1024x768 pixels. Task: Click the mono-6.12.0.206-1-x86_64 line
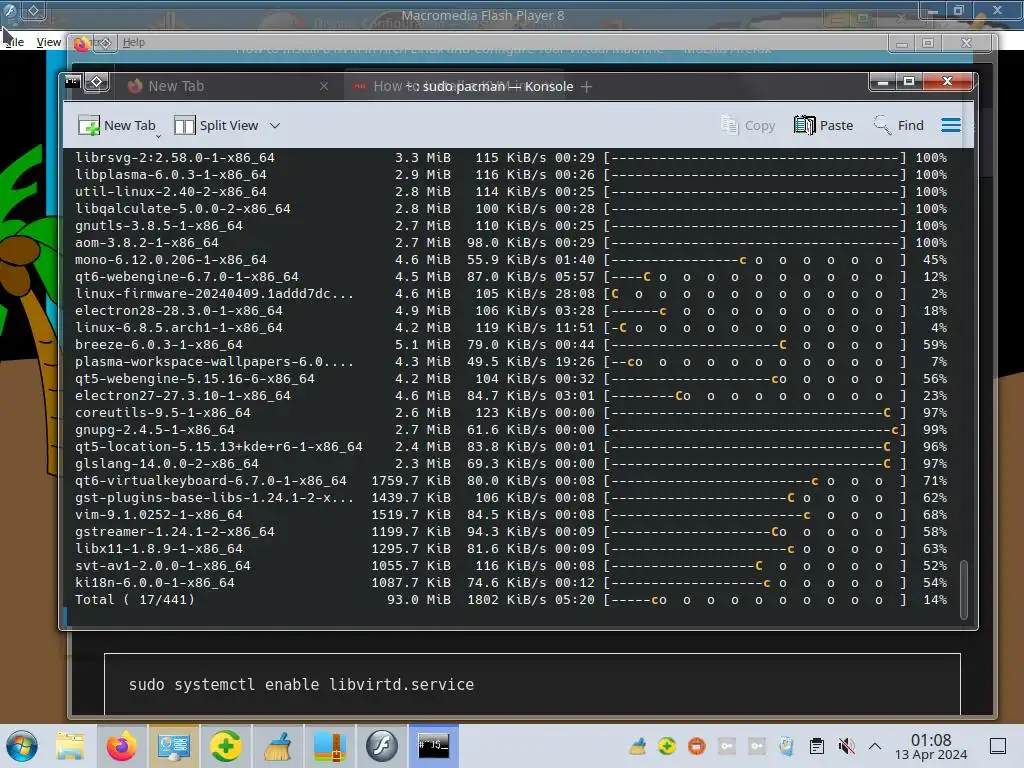point(510,259)
